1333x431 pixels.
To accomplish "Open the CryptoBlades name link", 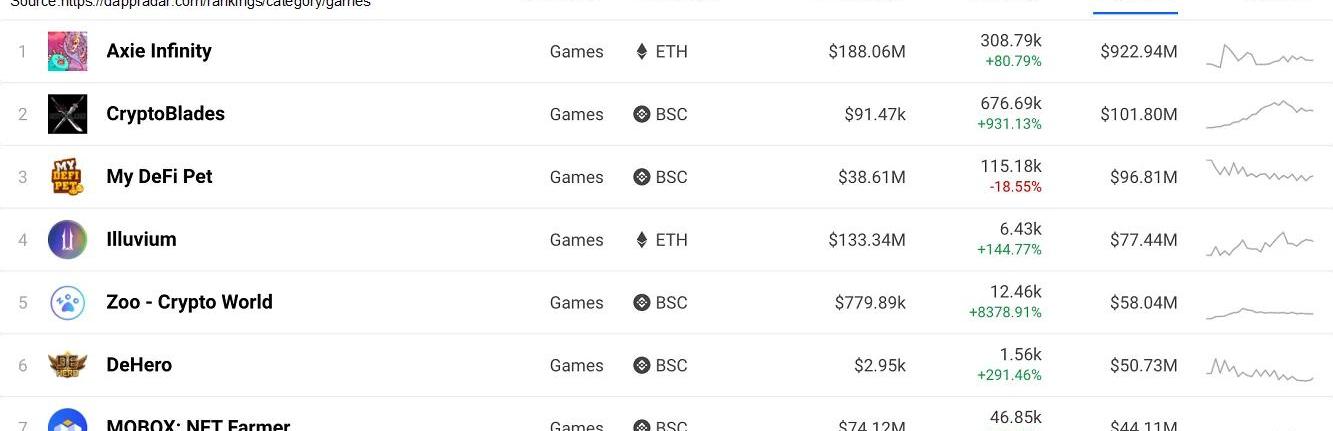I will tap(165, 114).
